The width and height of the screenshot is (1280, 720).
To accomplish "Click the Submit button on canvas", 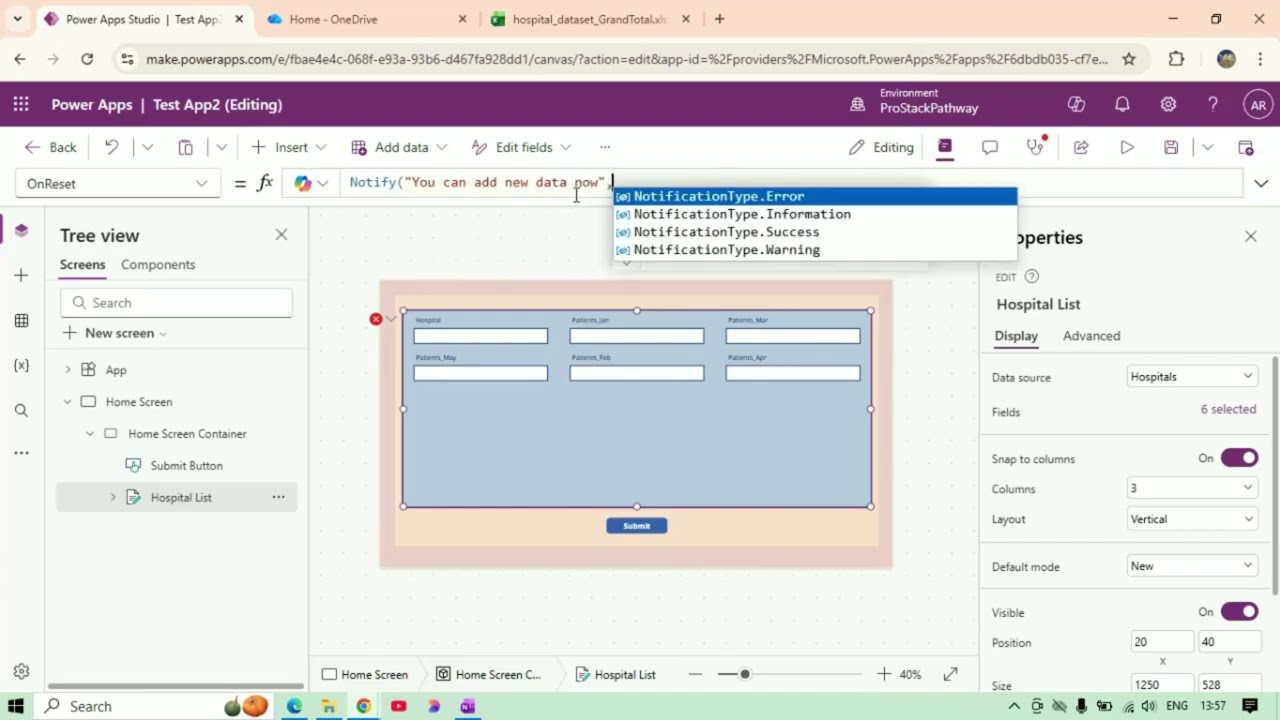I will [x=636, y=526].
